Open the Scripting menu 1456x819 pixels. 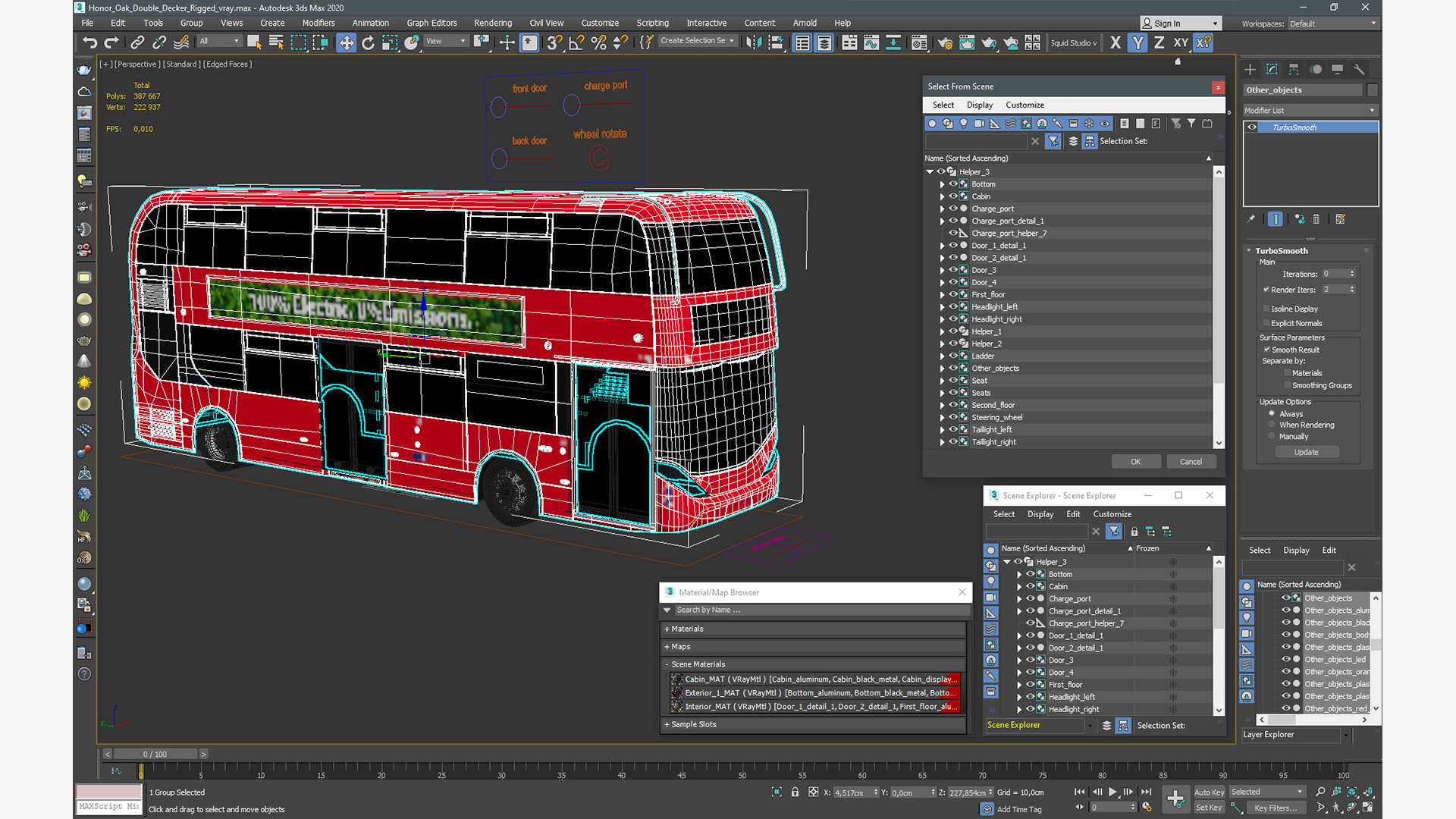point(652,23)
